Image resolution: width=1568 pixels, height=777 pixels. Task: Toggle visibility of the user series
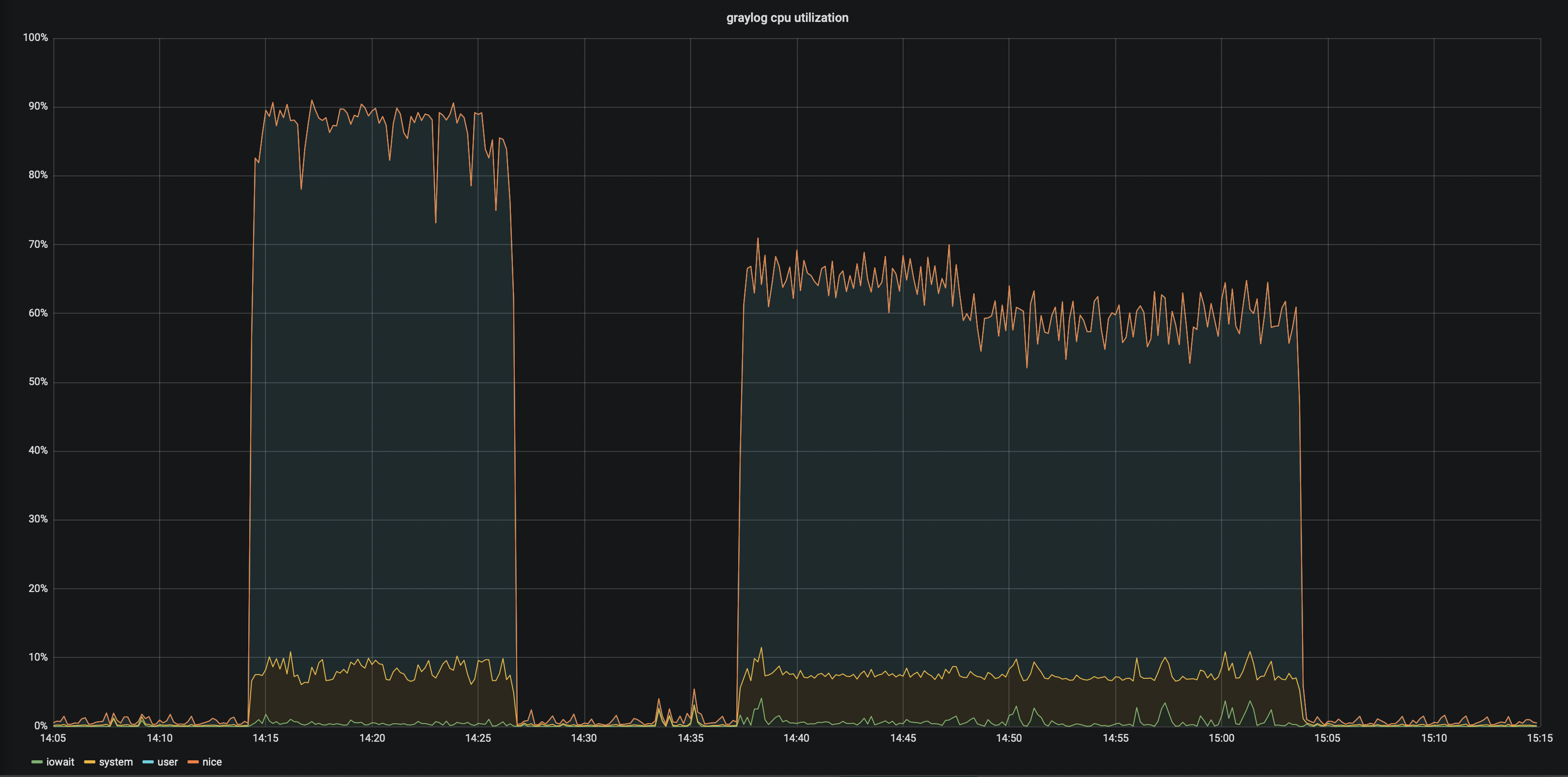[167, 762]
